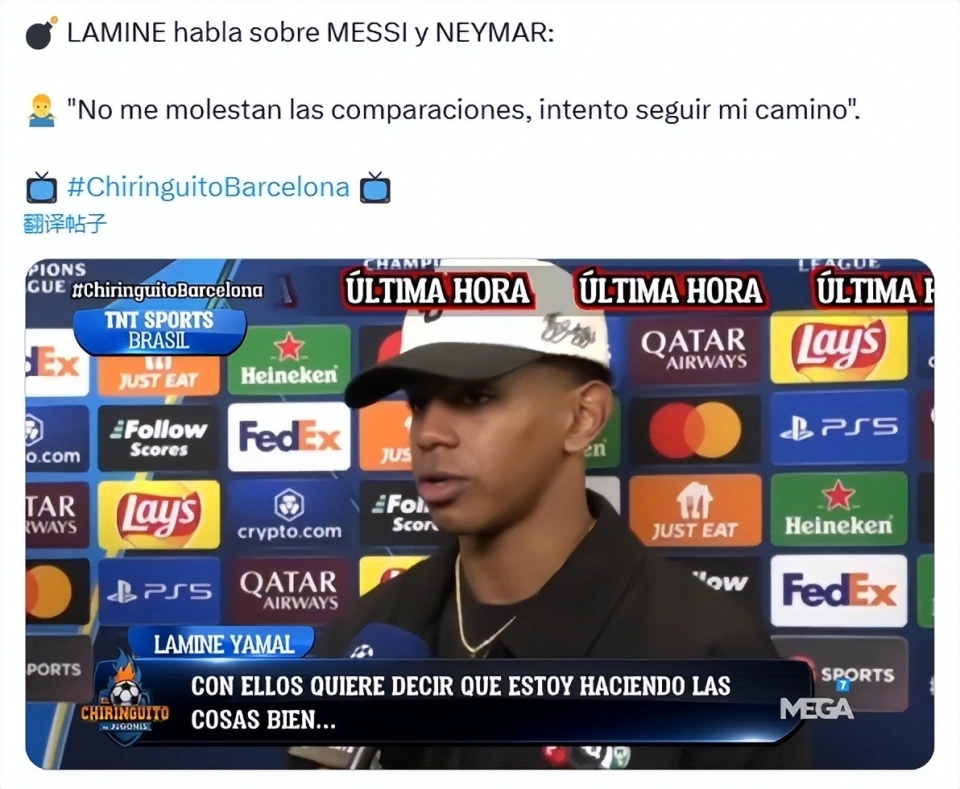Click the TV emoji before the hashtag

42,187
